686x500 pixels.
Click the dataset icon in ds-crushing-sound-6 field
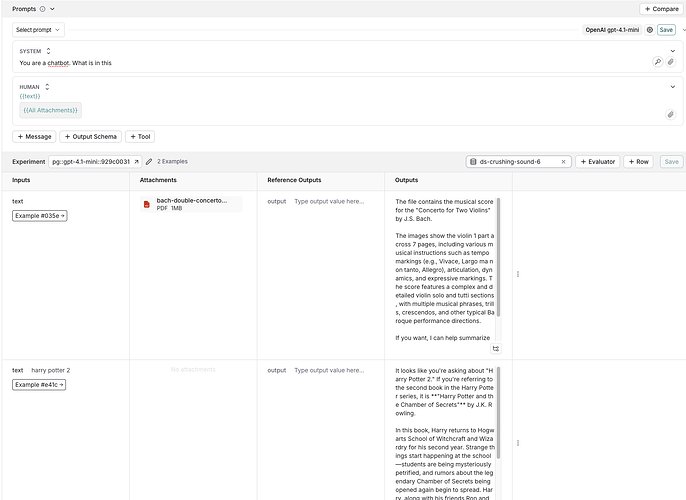point(473,161)
